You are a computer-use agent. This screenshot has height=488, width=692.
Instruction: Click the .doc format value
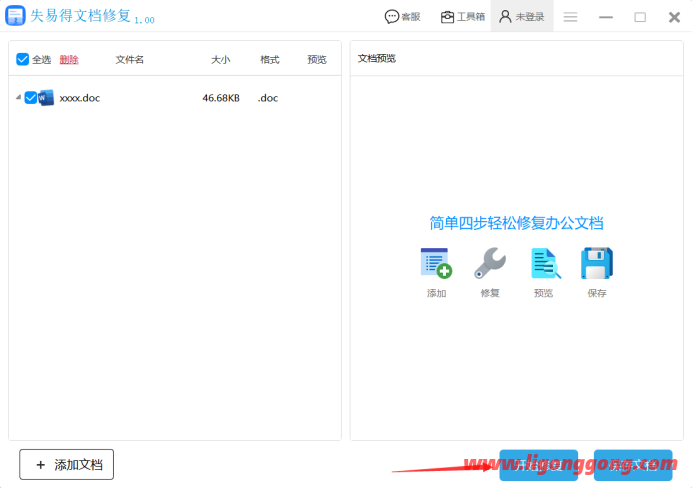pos(268,98)
